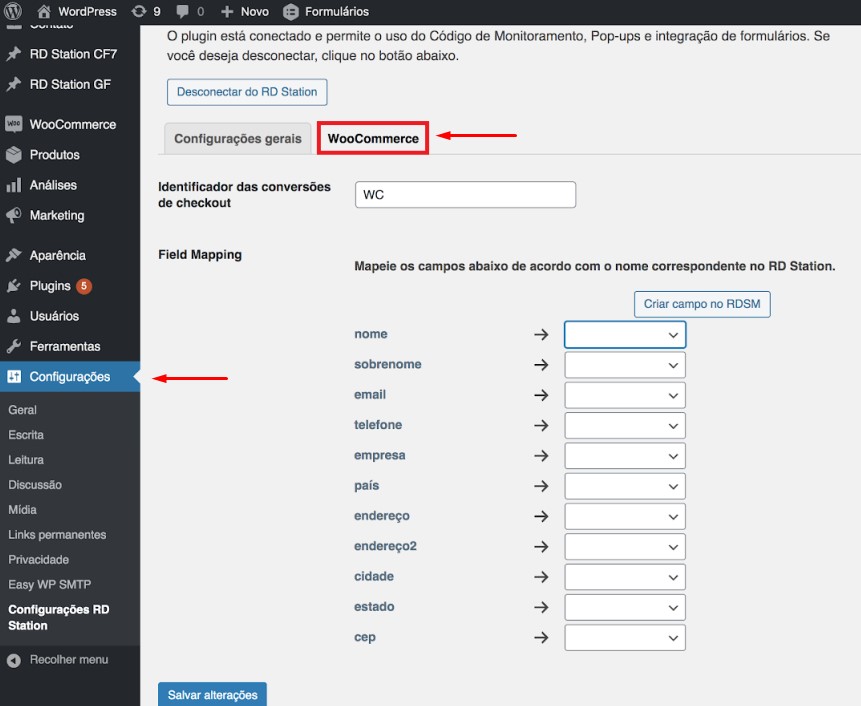The width and height of the screenshot is (861, 706).
Task: Click the home icon beside WordPress
Action: (44, 11)
